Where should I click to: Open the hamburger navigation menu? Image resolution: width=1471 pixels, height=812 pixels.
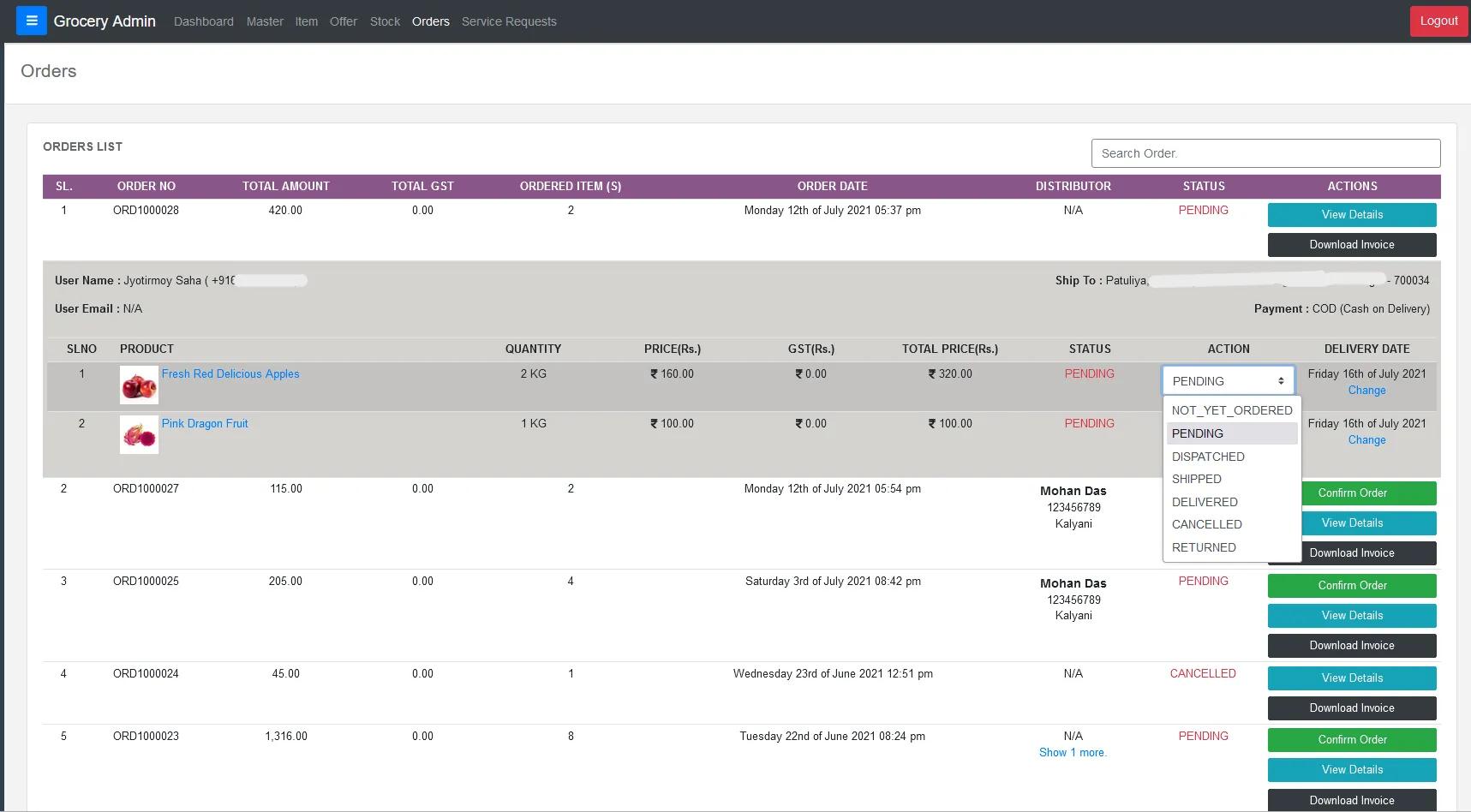point(31,20)
